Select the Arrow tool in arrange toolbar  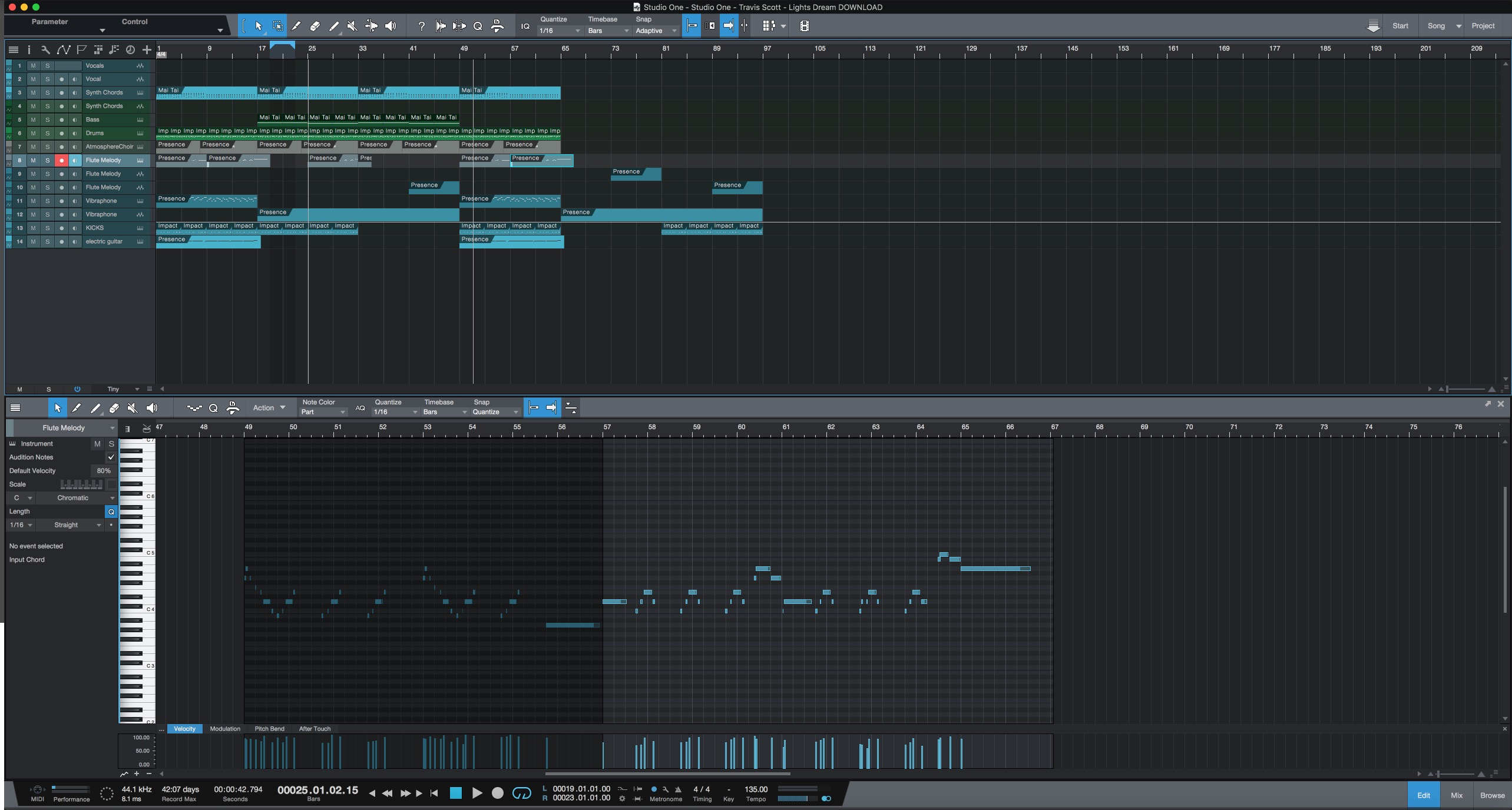tap(259, 26)
